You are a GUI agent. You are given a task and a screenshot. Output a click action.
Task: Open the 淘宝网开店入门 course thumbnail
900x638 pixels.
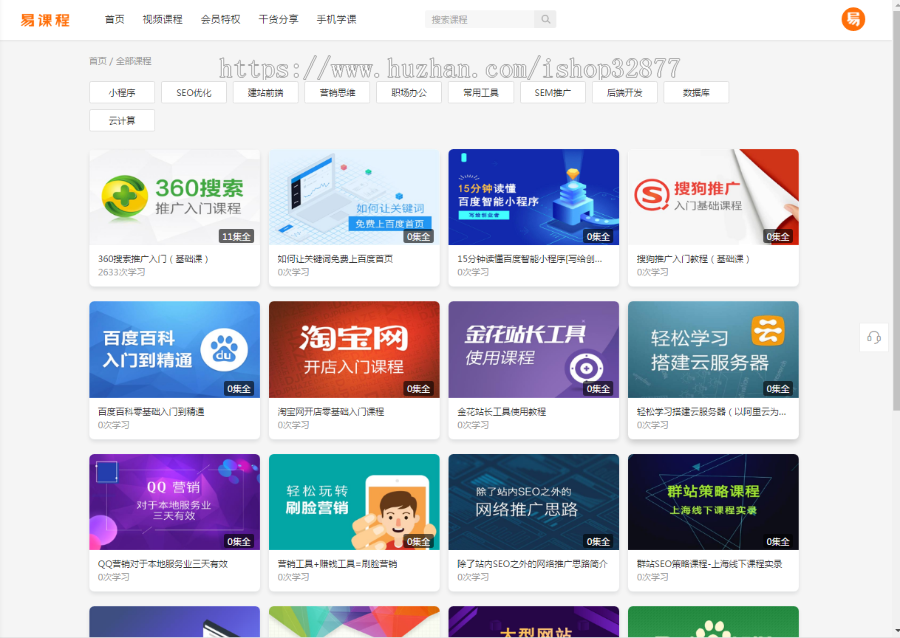tap(353, 349)
